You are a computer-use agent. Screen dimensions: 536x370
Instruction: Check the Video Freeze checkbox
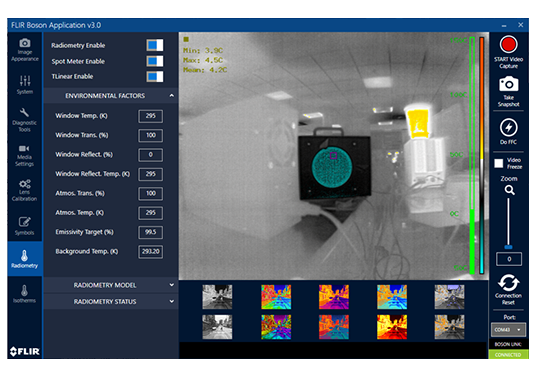pos(499,163)
